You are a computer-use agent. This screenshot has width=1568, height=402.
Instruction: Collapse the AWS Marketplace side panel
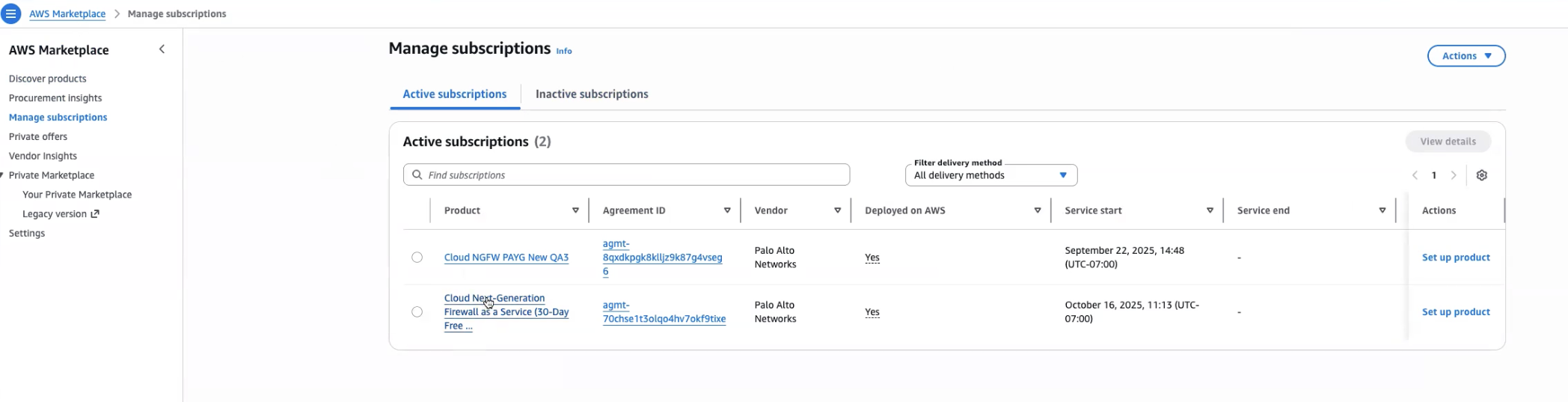[x=162, y=49]
